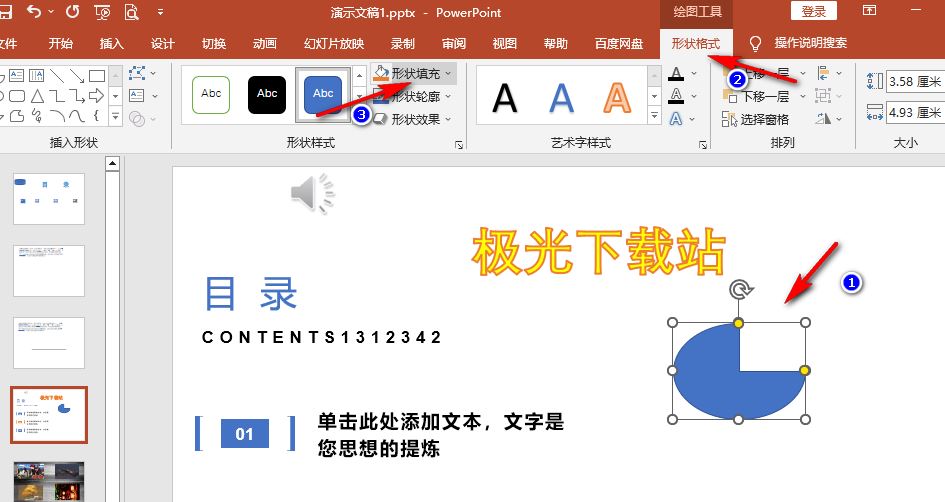Open the 幻灯片放映 slideshow tab
The image size is (945, 502).
point(334,44)
